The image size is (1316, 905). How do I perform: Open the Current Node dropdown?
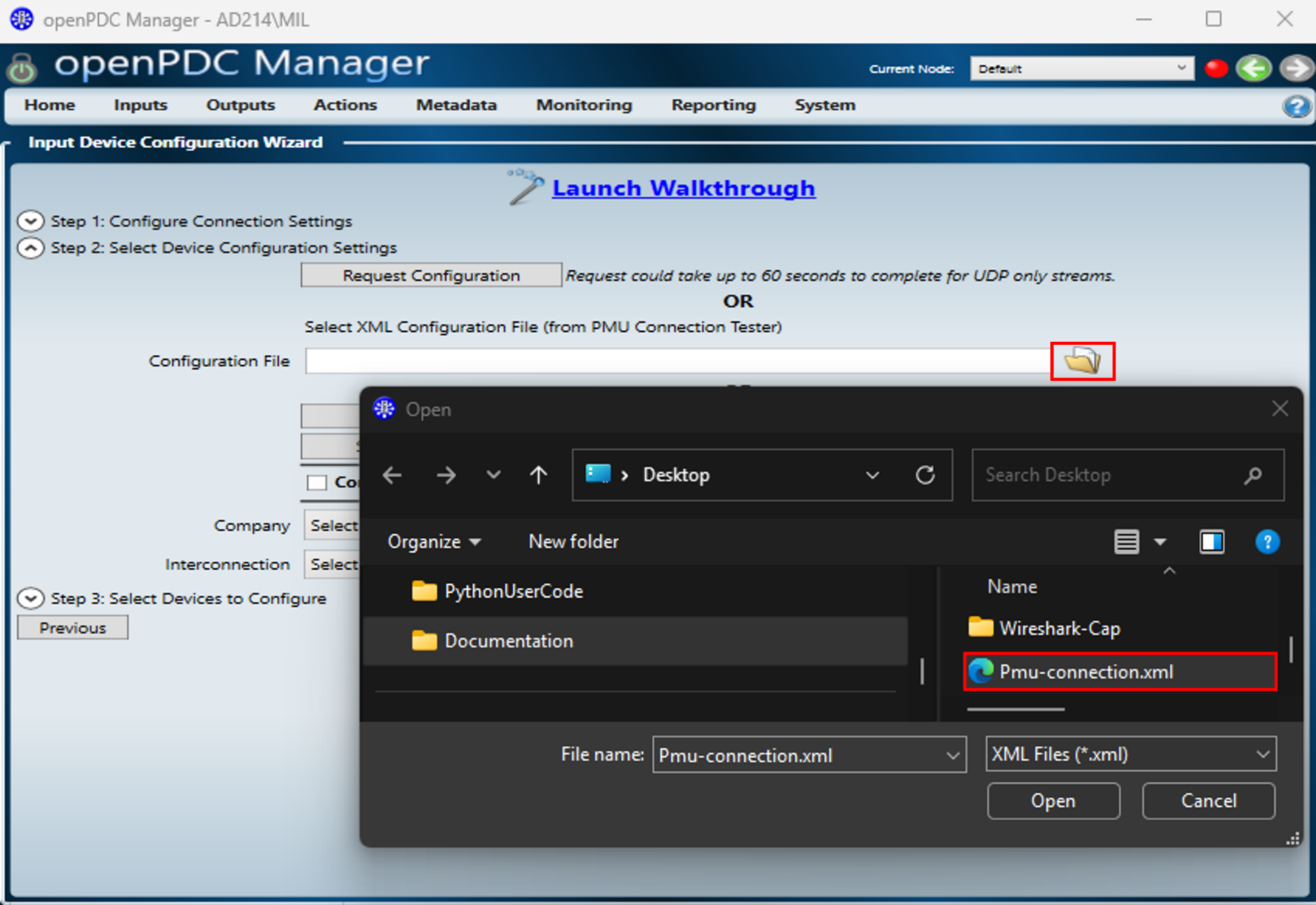[1081, 69]
